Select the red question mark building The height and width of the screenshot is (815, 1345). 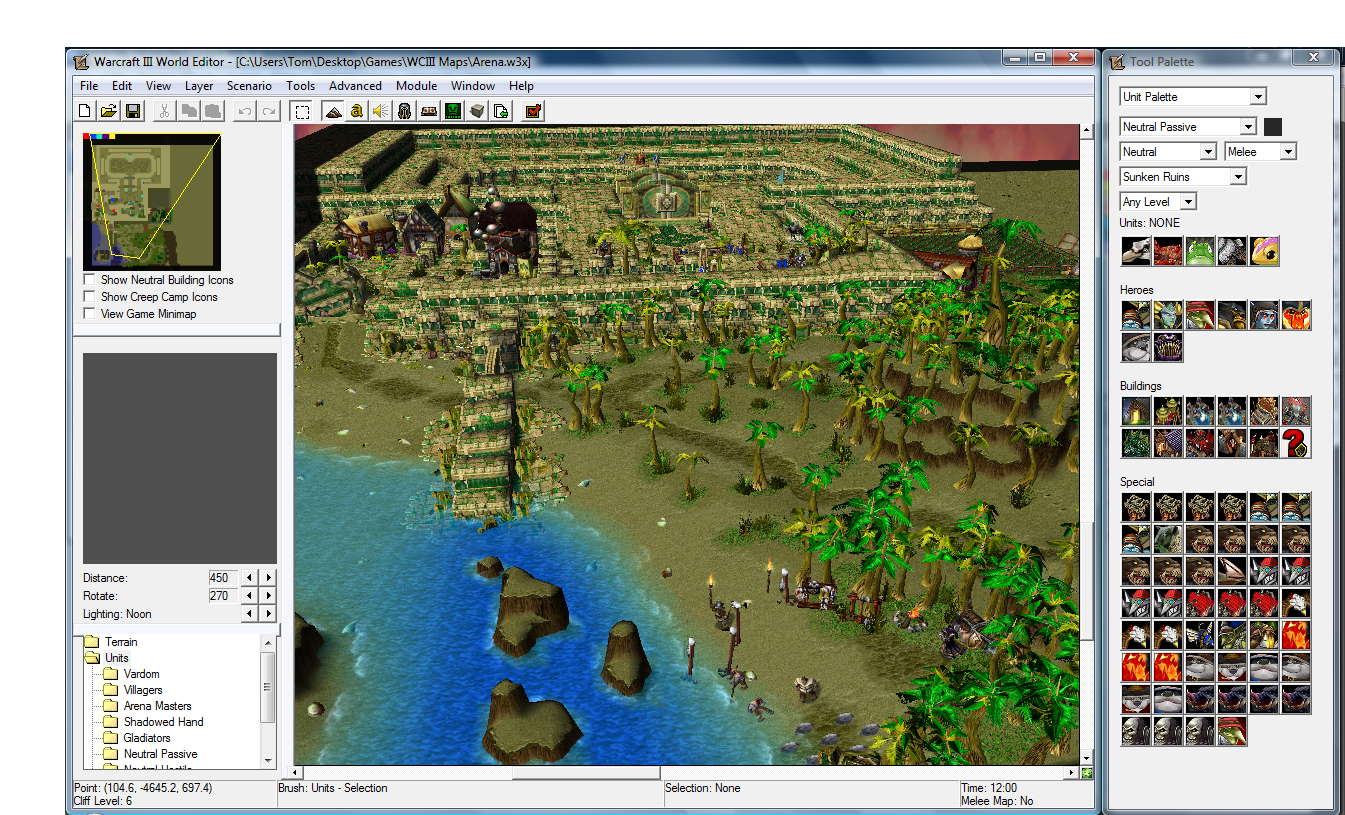pyautogui.click(x=1296, y=443)
